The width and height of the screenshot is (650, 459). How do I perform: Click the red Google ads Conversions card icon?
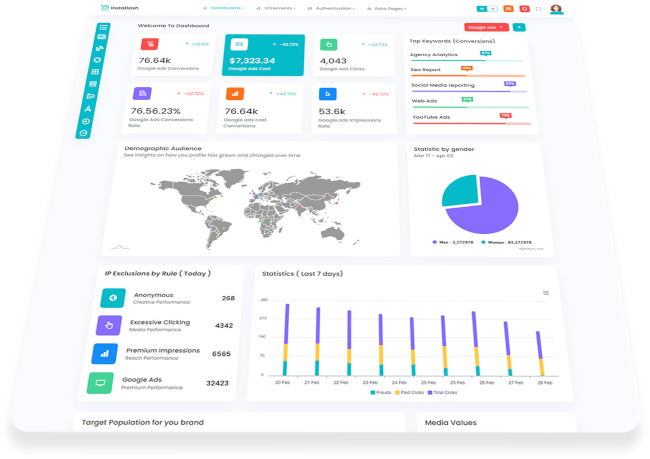click(150, 44)
